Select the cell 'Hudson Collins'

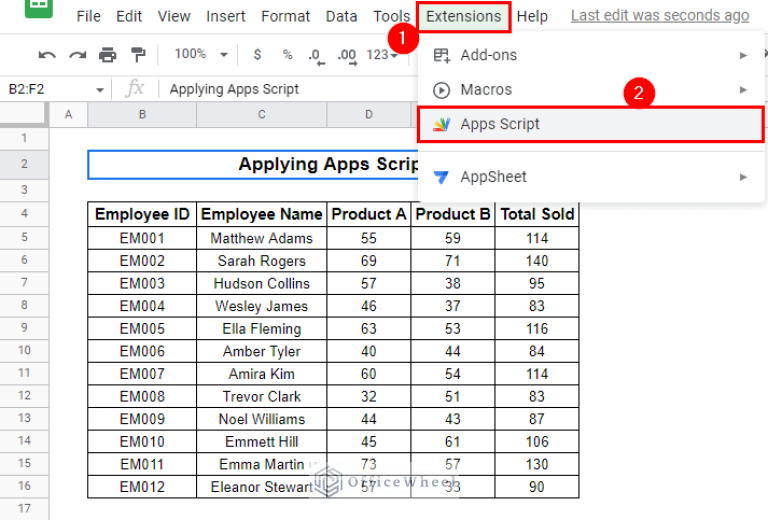pos(262,283)
